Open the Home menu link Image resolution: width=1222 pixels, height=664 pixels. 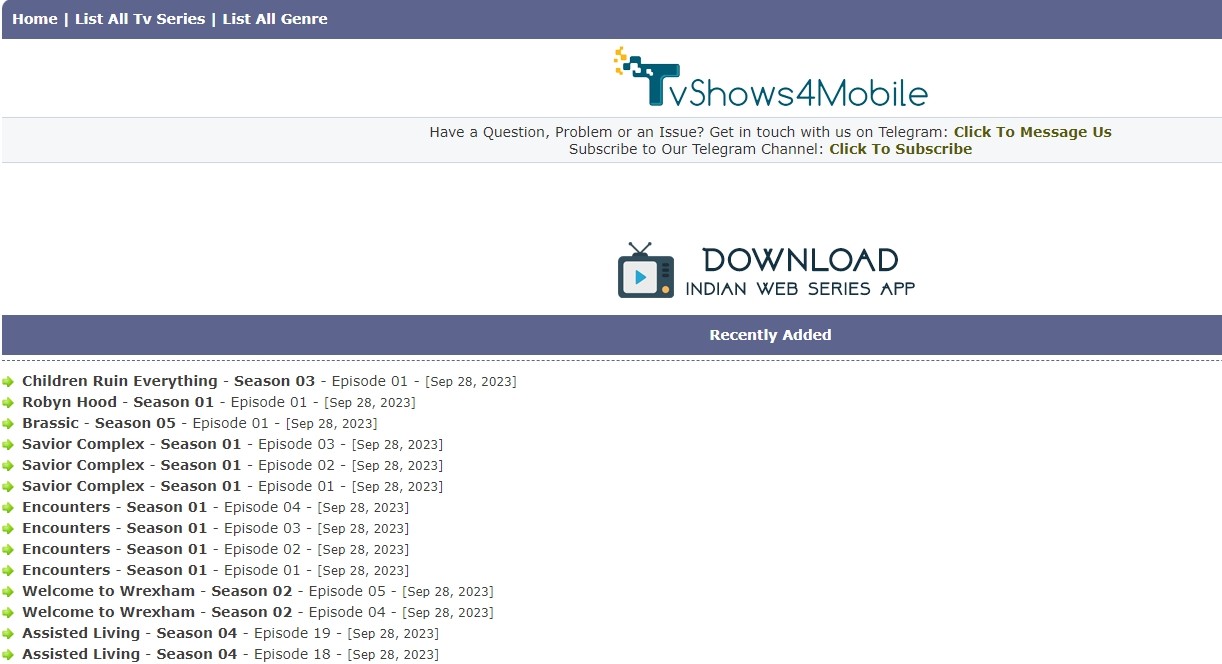pyautogui.click(x=35, y=19)
